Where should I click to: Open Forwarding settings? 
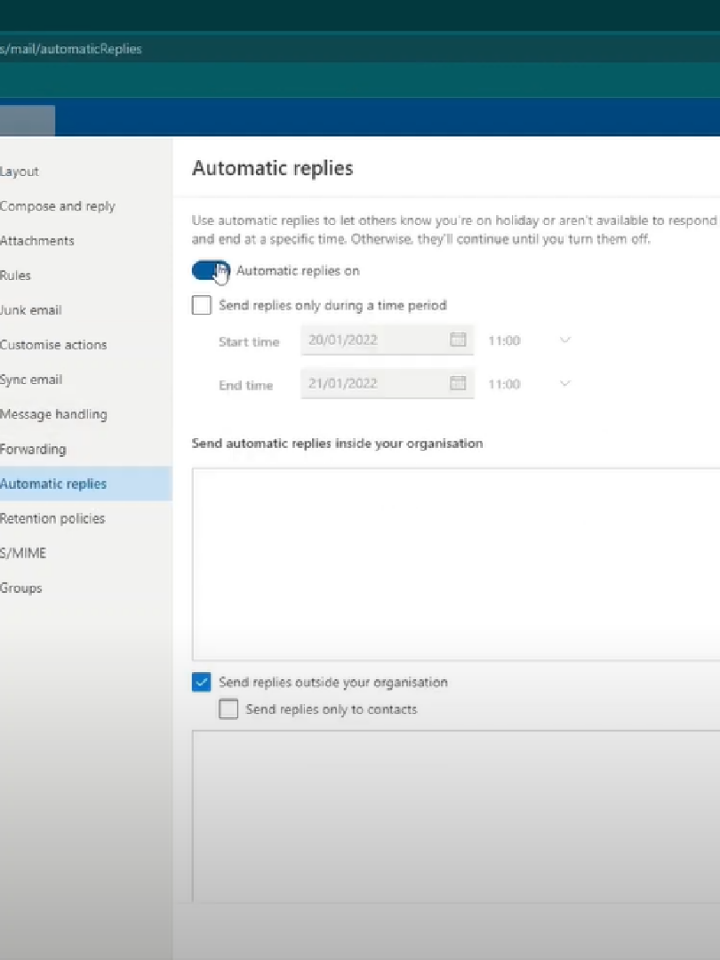(33, 449)
